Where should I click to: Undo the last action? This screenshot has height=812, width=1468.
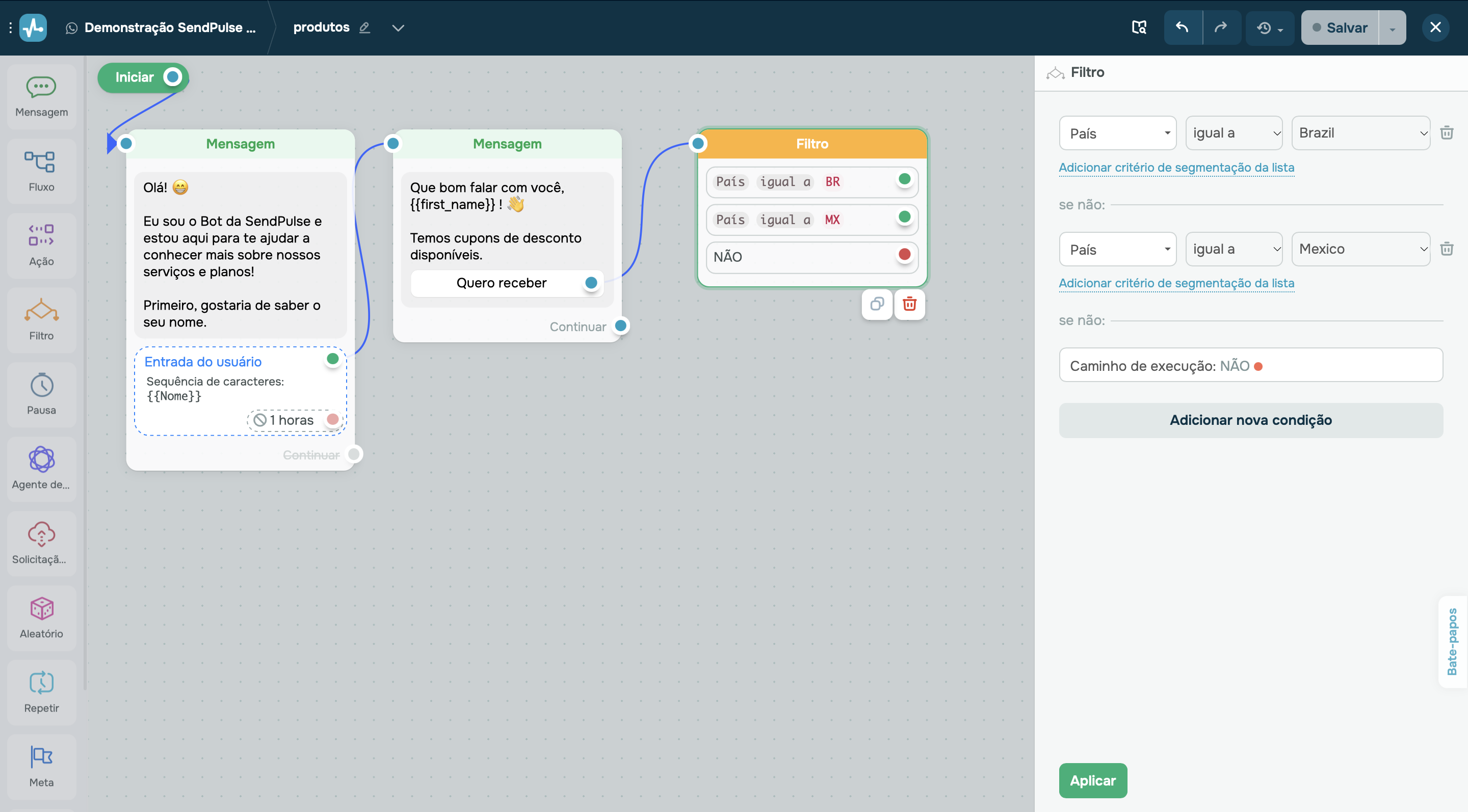pos(1183,28)
